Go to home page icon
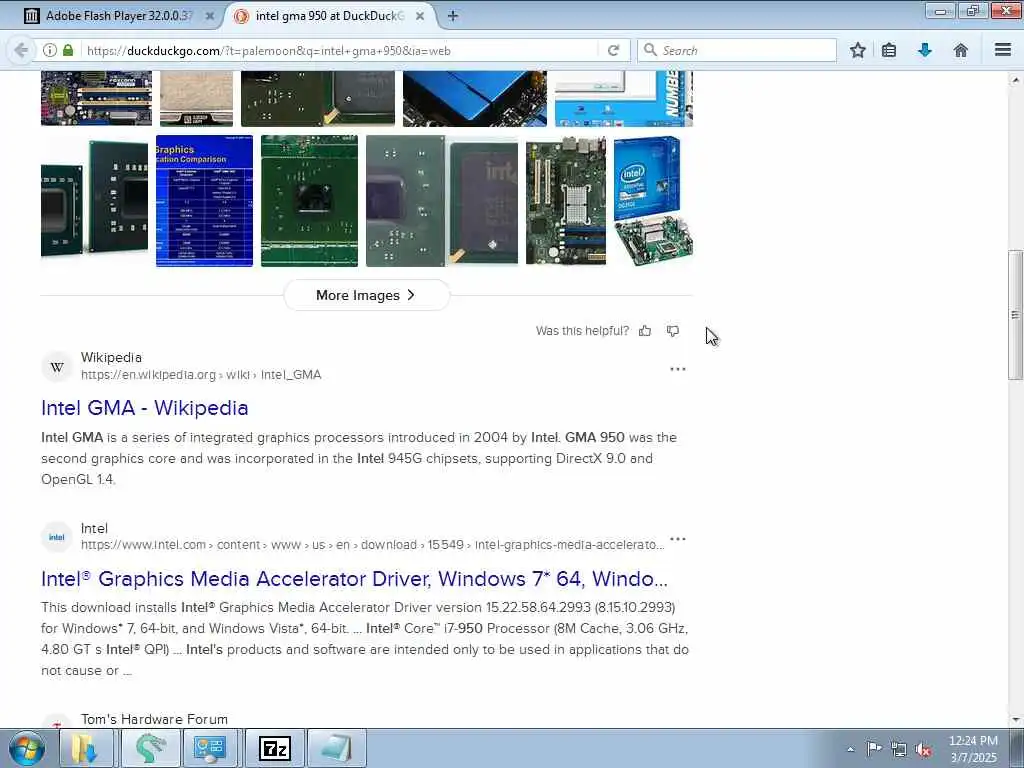 (x=961, y=50)
